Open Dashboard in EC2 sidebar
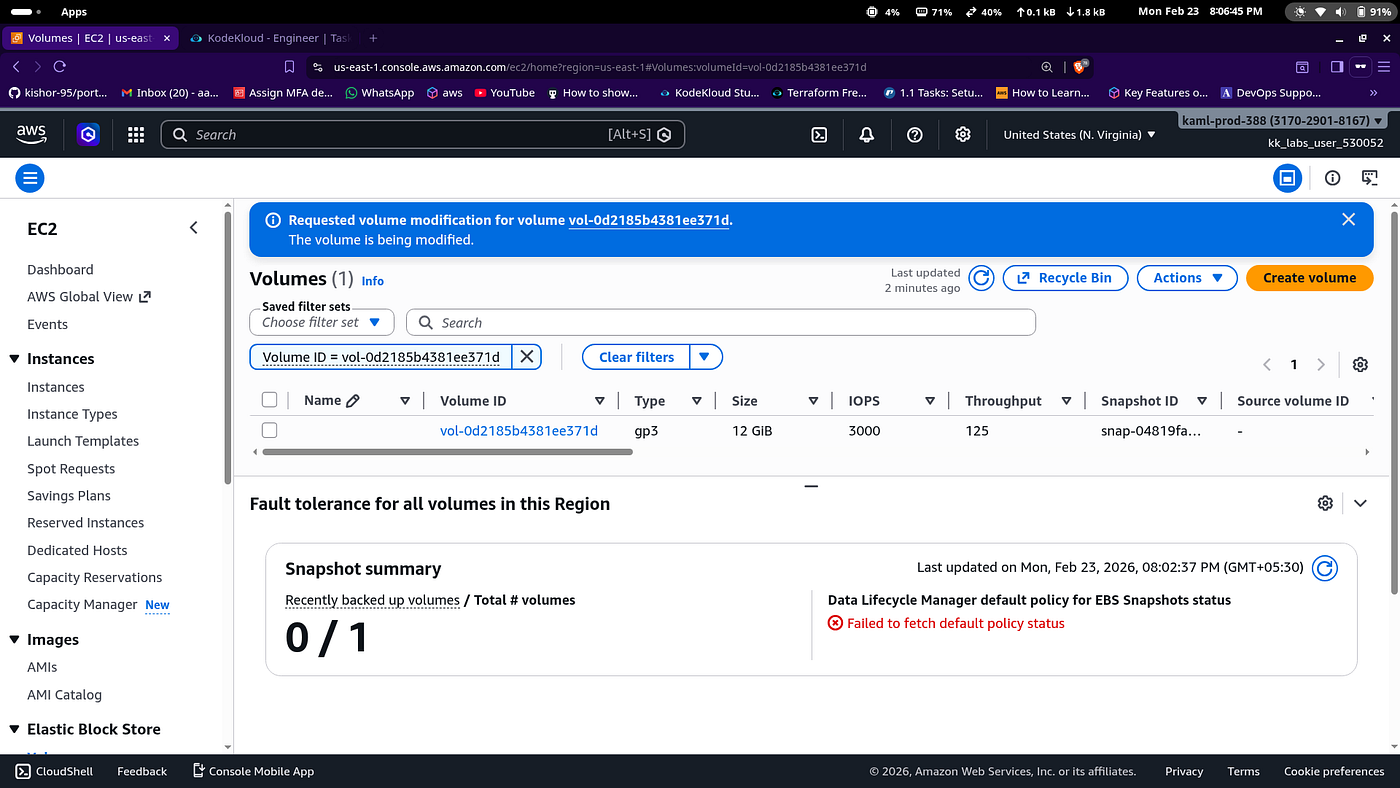1400x788 pixels. [60, 270]
